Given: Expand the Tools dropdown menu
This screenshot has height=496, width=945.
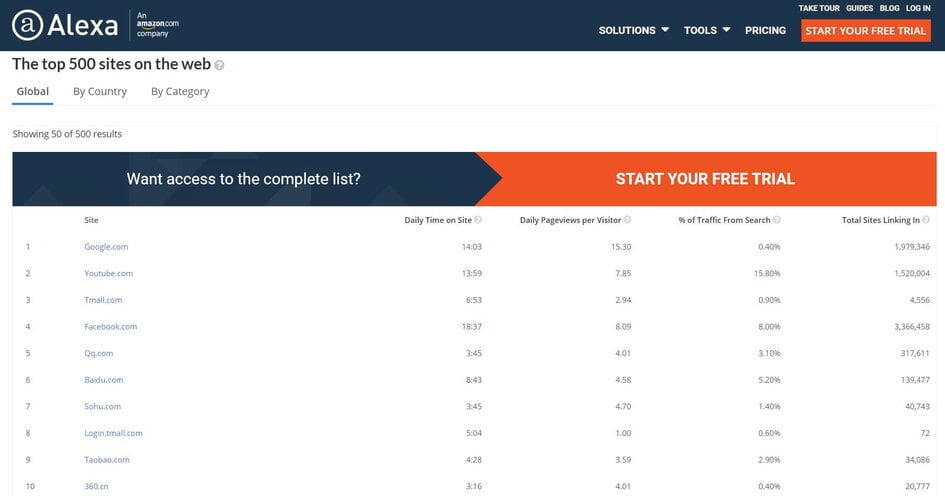Looking at the screenshot, I should (x=706, y=30).
